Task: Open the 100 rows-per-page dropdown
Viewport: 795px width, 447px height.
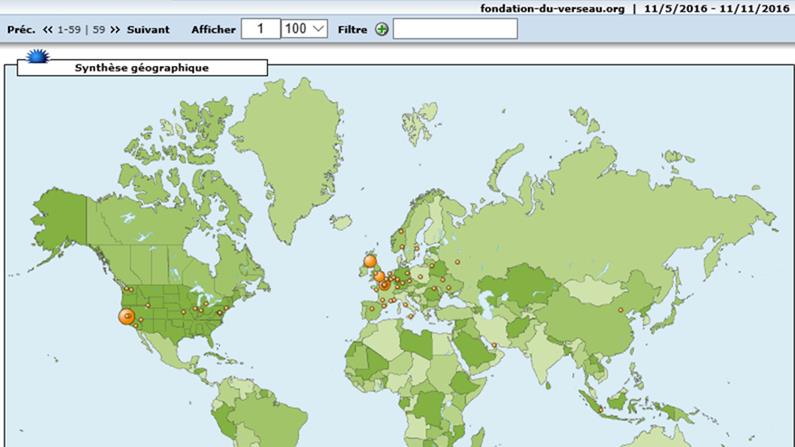Action: 304,29
